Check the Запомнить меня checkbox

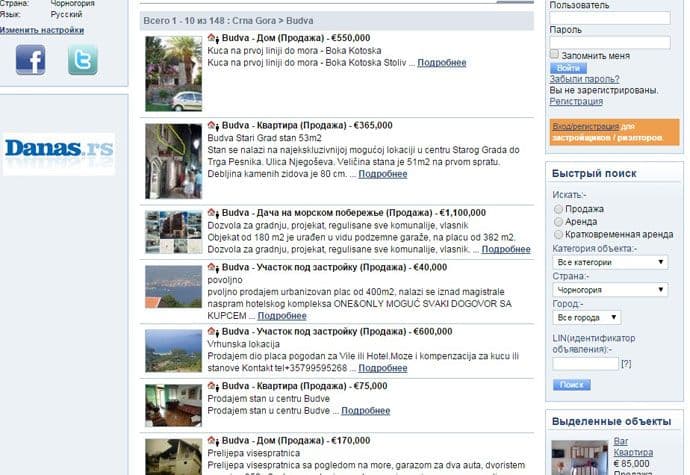(554, 54)
